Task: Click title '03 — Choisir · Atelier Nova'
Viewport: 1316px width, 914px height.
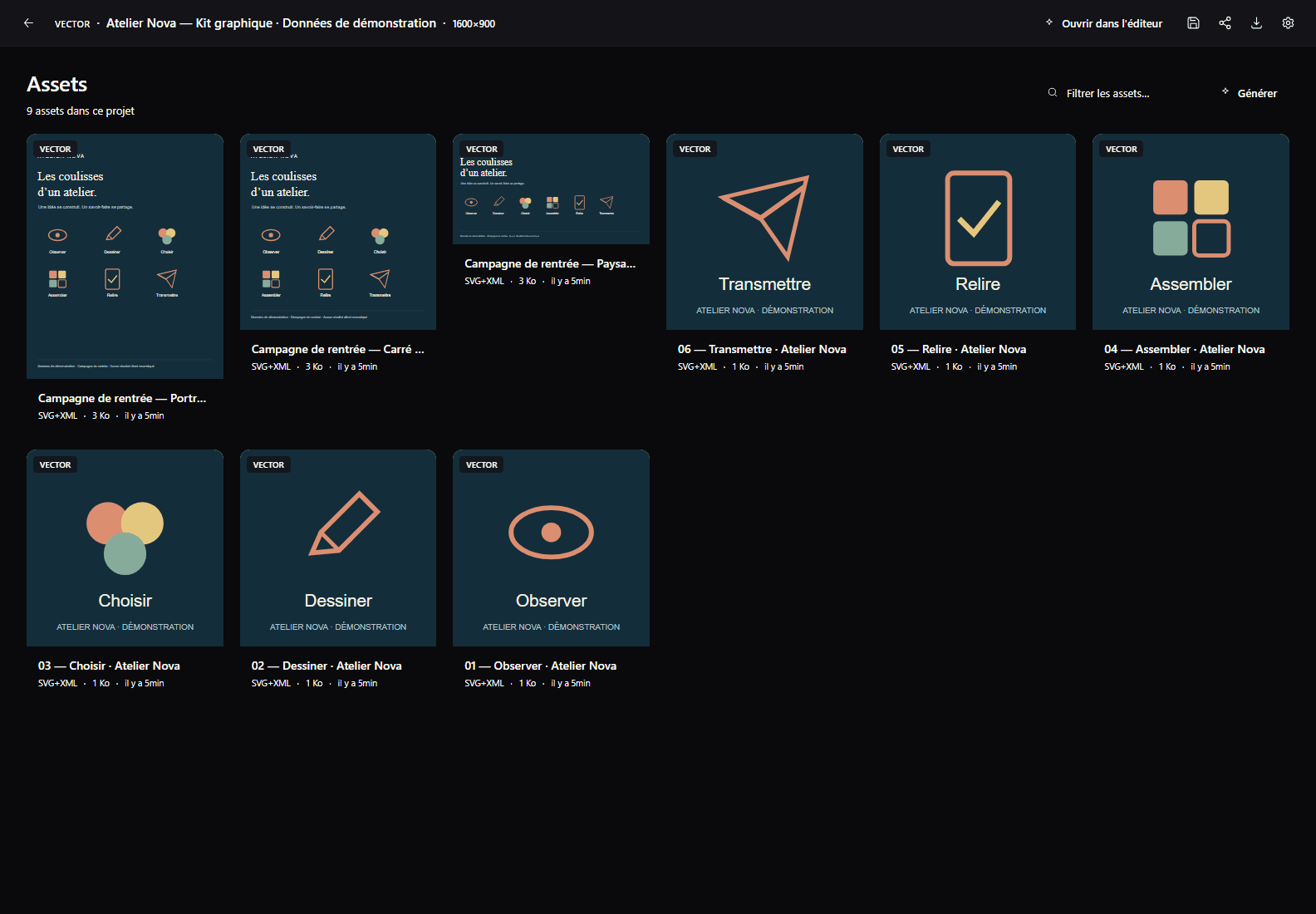Action: (109, 666)
